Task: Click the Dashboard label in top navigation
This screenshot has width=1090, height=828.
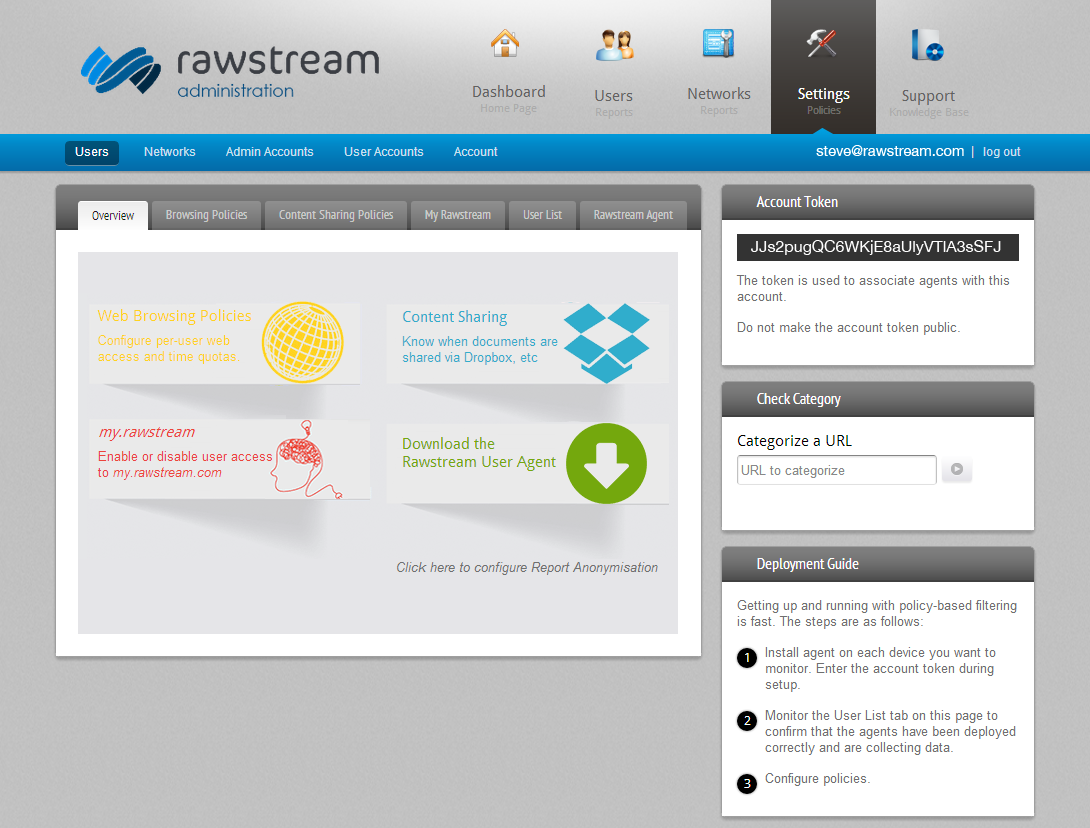Action: pos(508,92)
